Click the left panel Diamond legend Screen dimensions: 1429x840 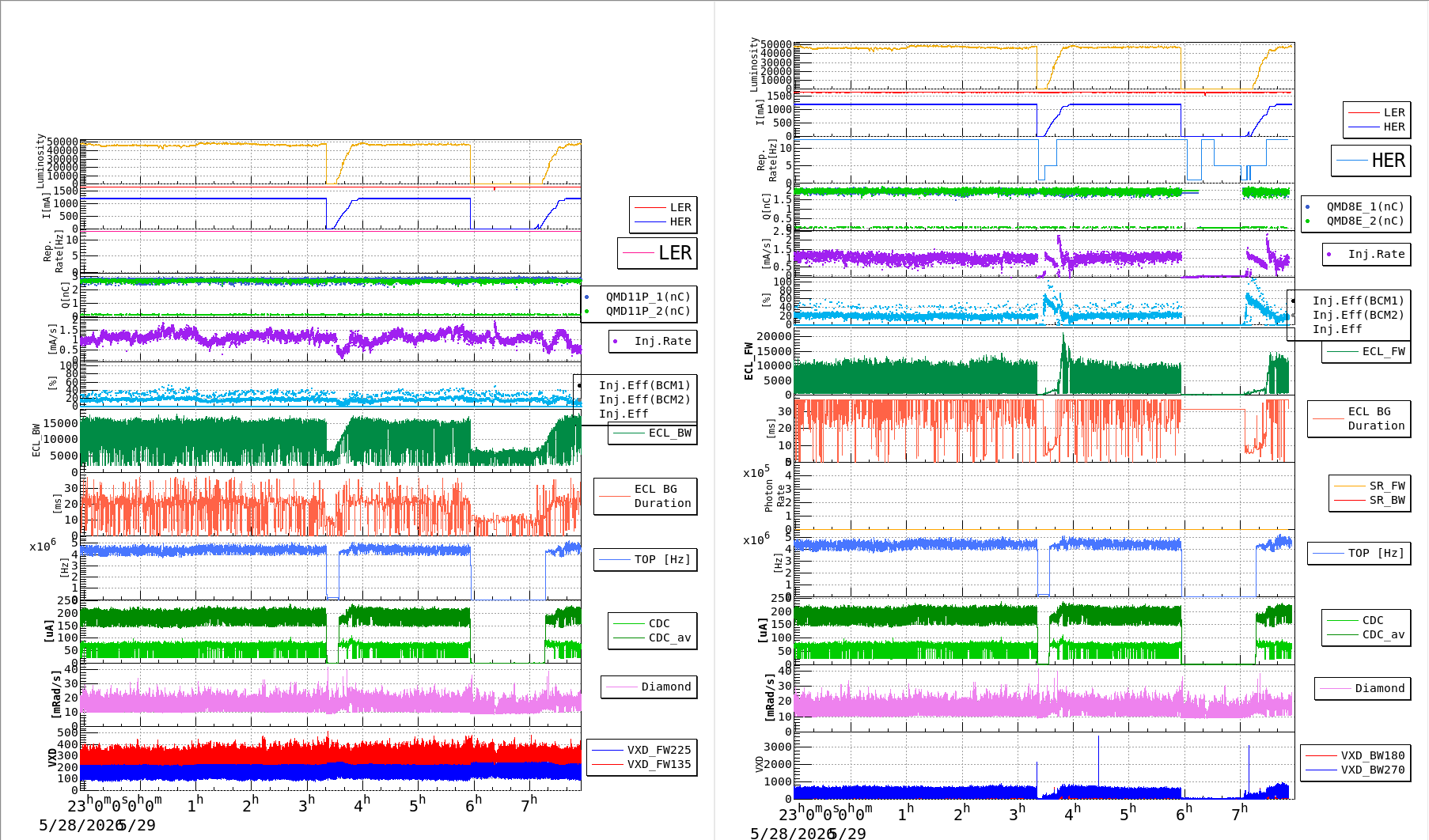[x=649, y=687]
